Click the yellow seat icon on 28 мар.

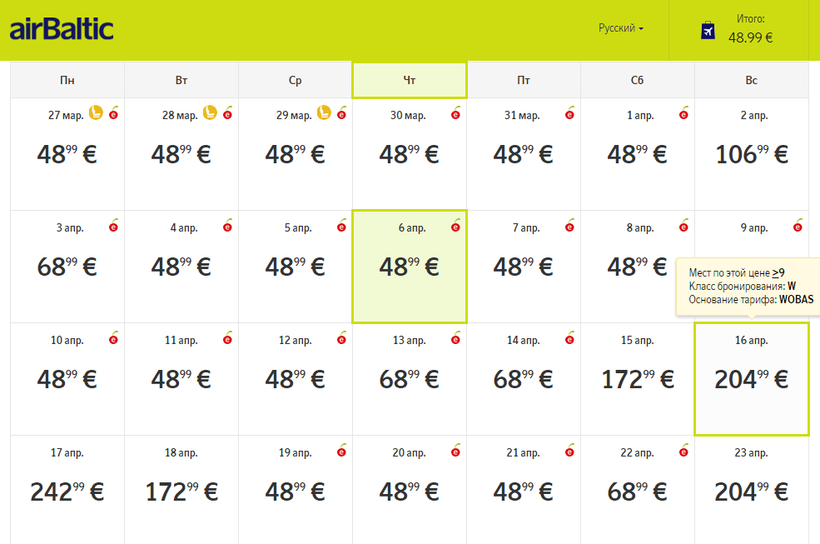click(x=211, y=113)
